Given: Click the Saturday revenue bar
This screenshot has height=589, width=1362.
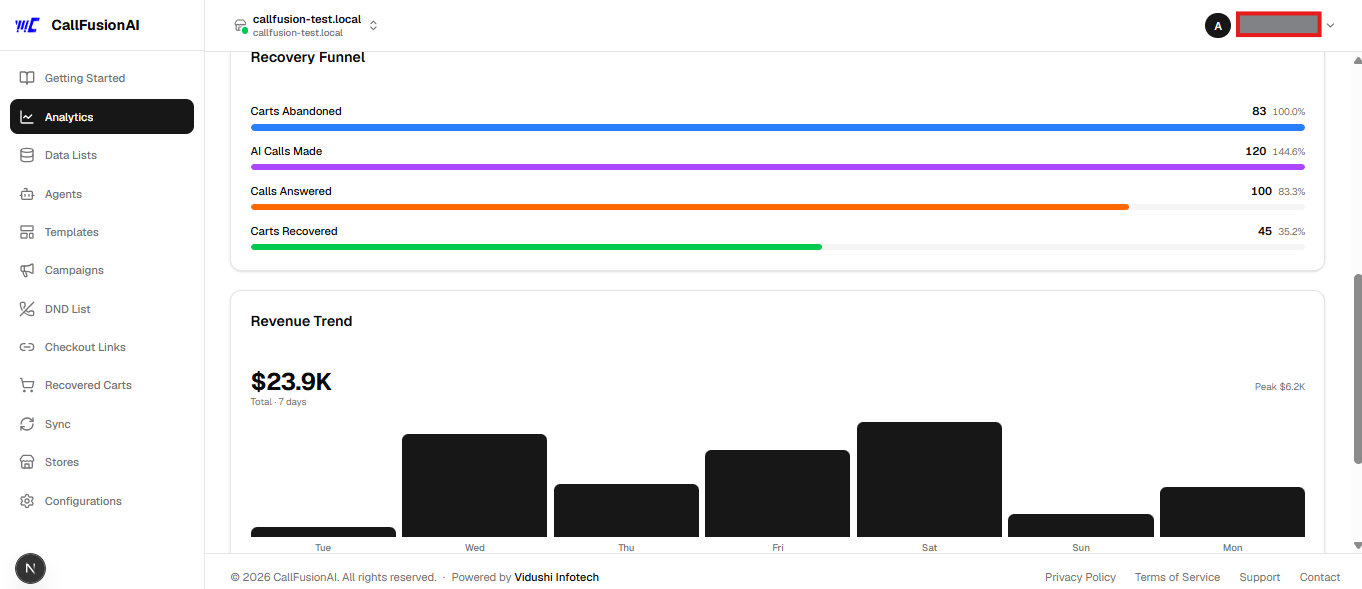Looking at the screenshot, I should [929, 480].
